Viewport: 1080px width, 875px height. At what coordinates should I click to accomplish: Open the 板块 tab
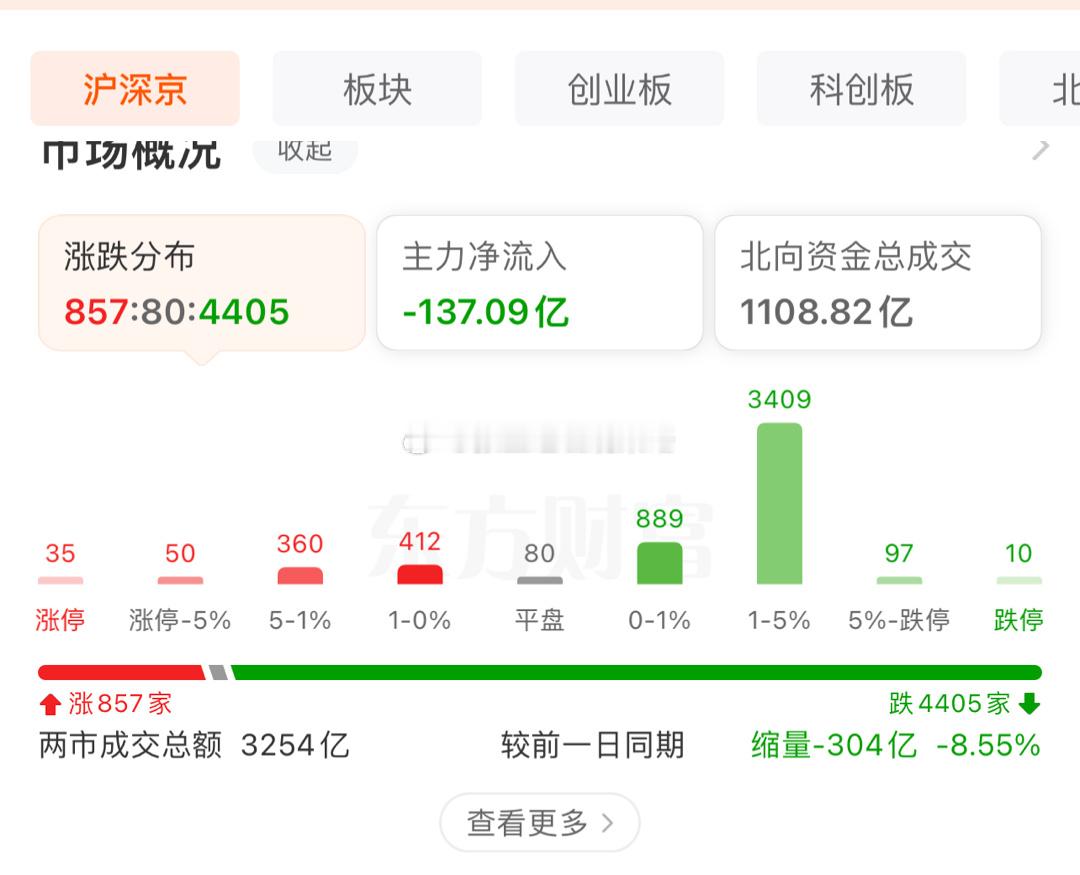(x=377, y=88)
